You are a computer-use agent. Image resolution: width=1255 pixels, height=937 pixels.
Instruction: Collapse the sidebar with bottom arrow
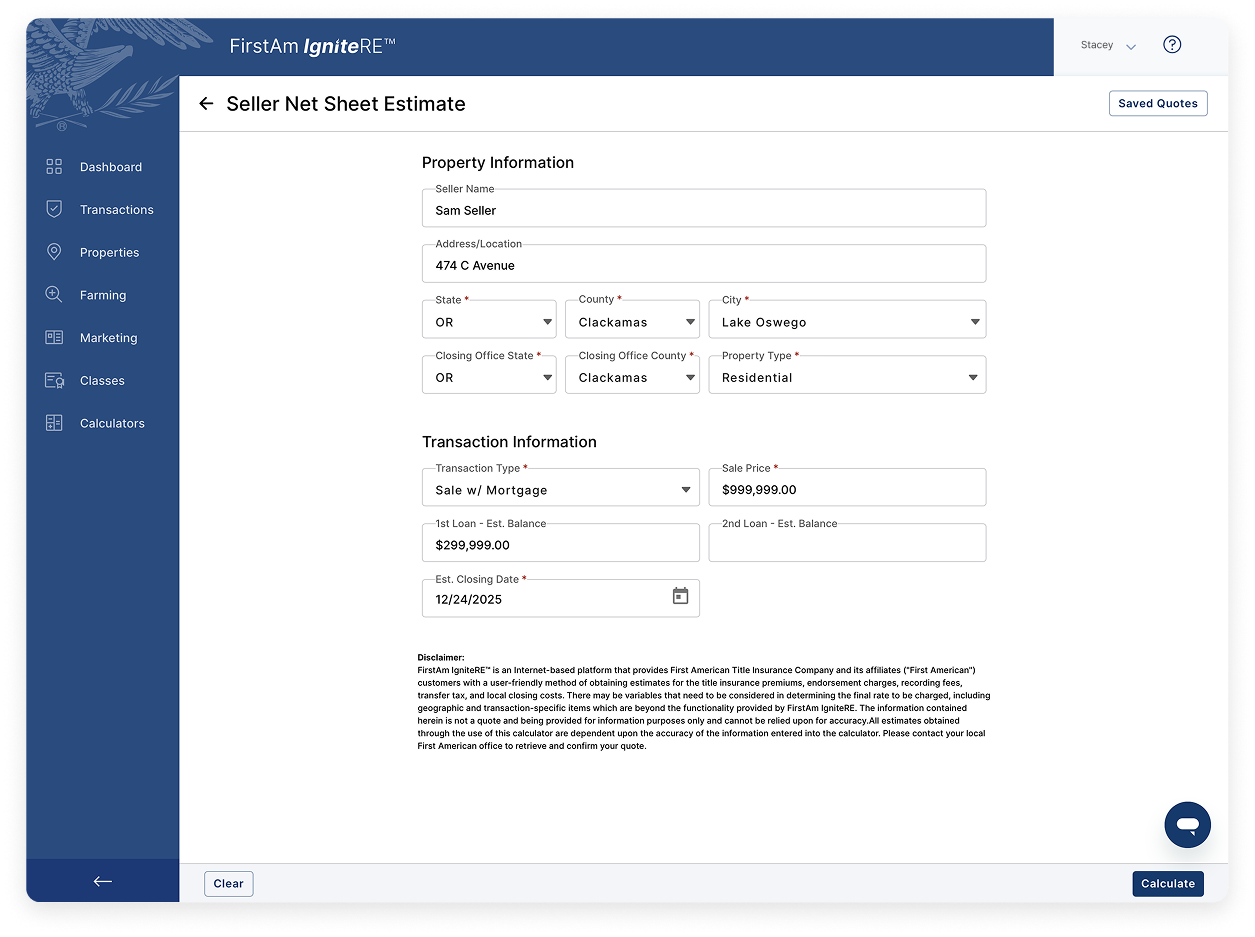(x=102, y=881)
